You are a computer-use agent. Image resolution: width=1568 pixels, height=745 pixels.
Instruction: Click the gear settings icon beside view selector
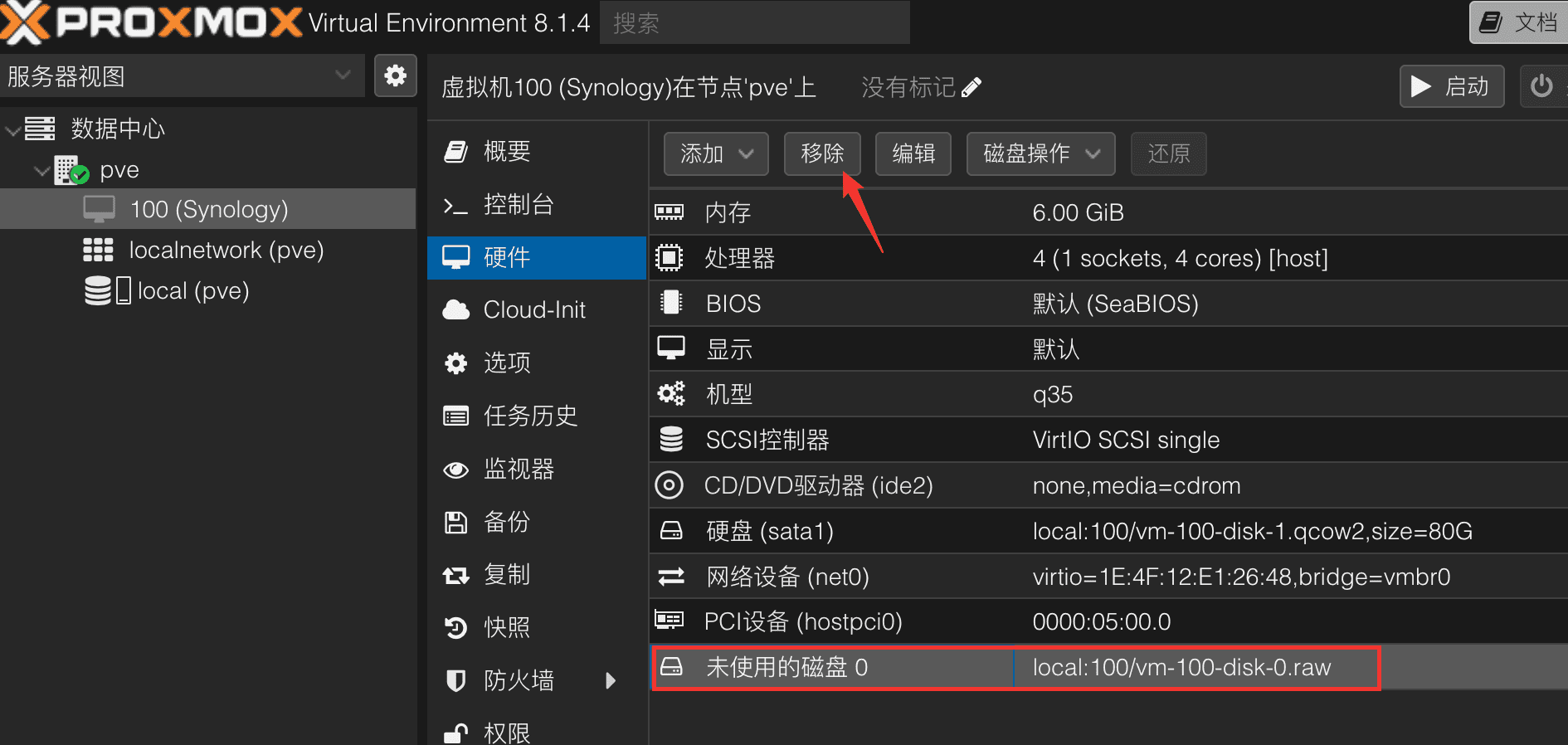tap(396, 76)
